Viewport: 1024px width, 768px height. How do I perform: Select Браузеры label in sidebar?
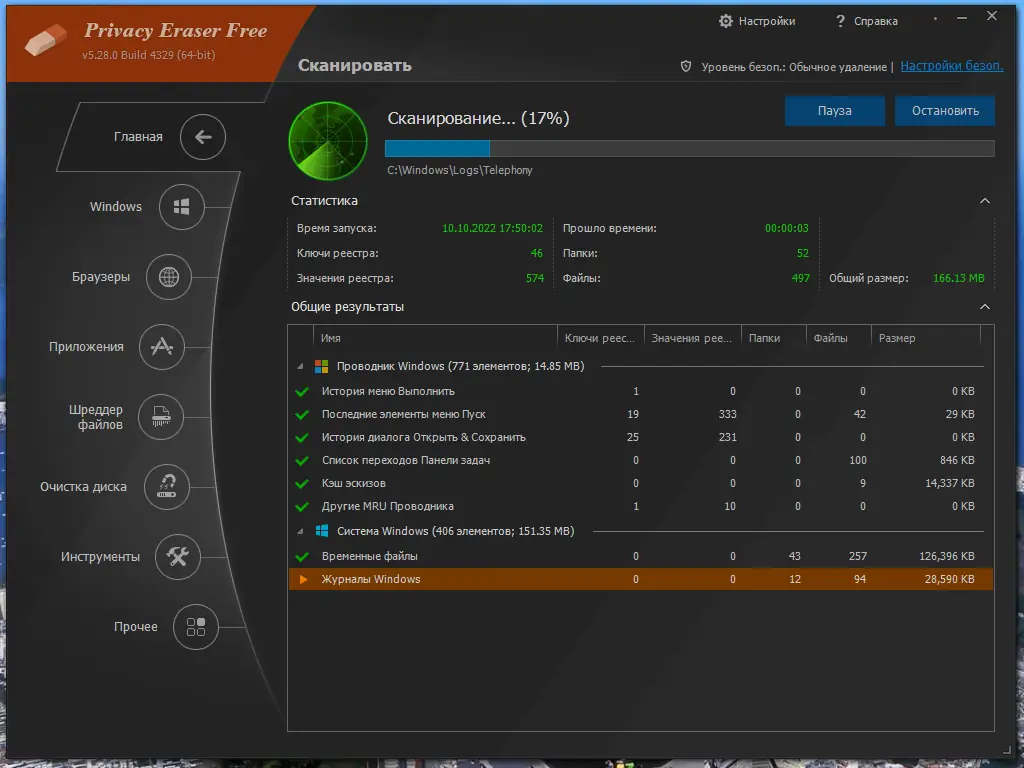coord(101,277)
